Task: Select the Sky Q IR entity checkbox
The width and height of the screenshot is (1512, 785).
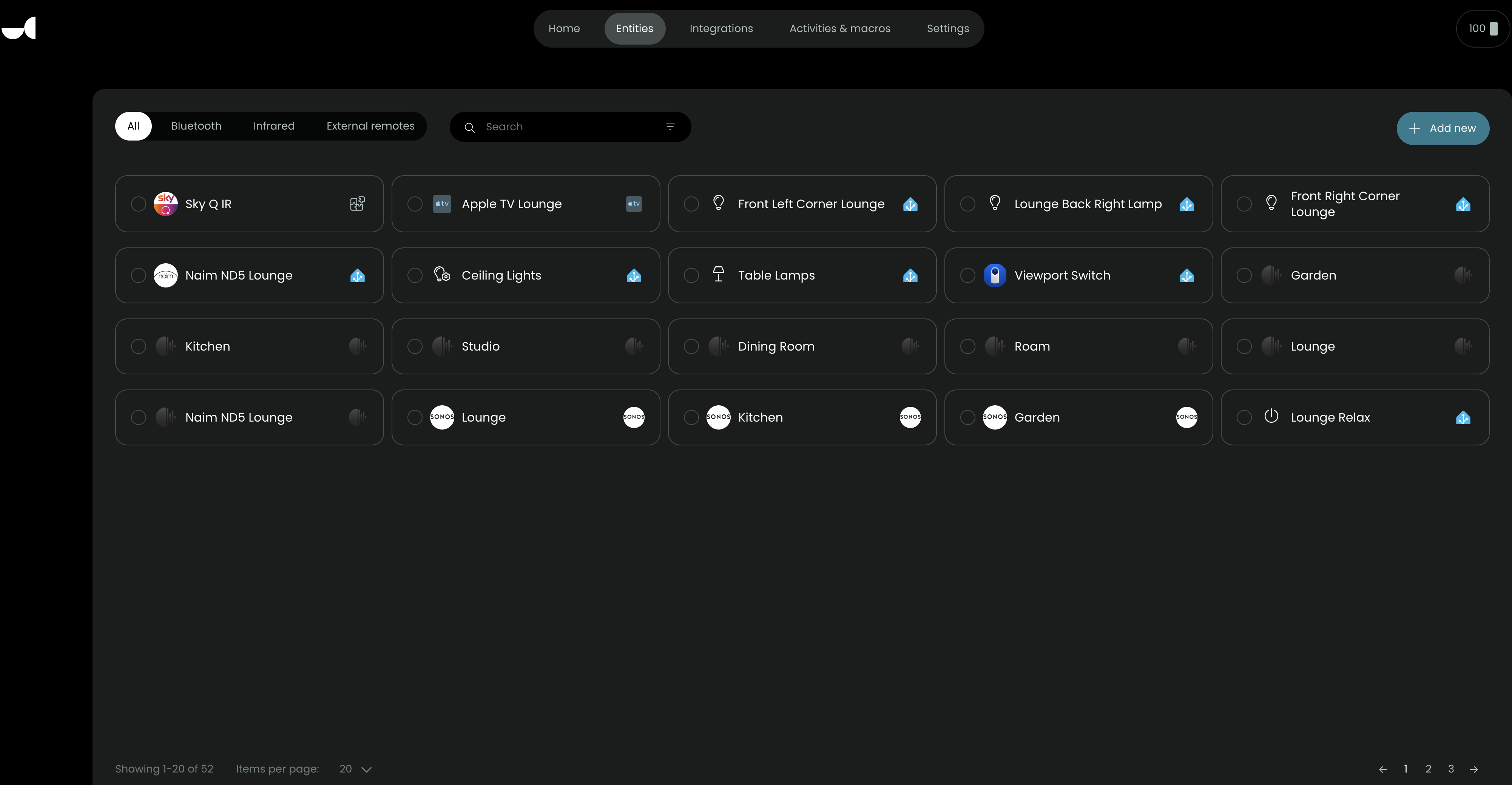Action: [x=139, y=204]
